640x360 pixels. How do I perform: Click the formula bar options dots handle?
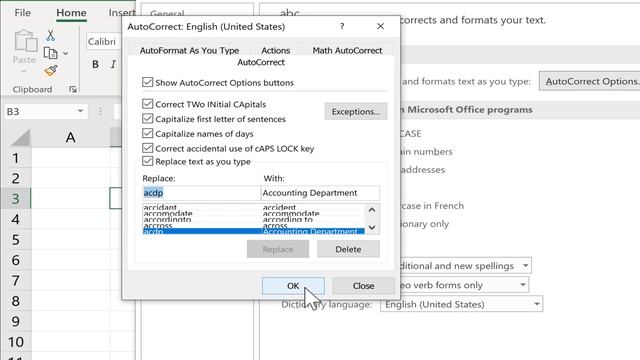(x=100, y=111)
